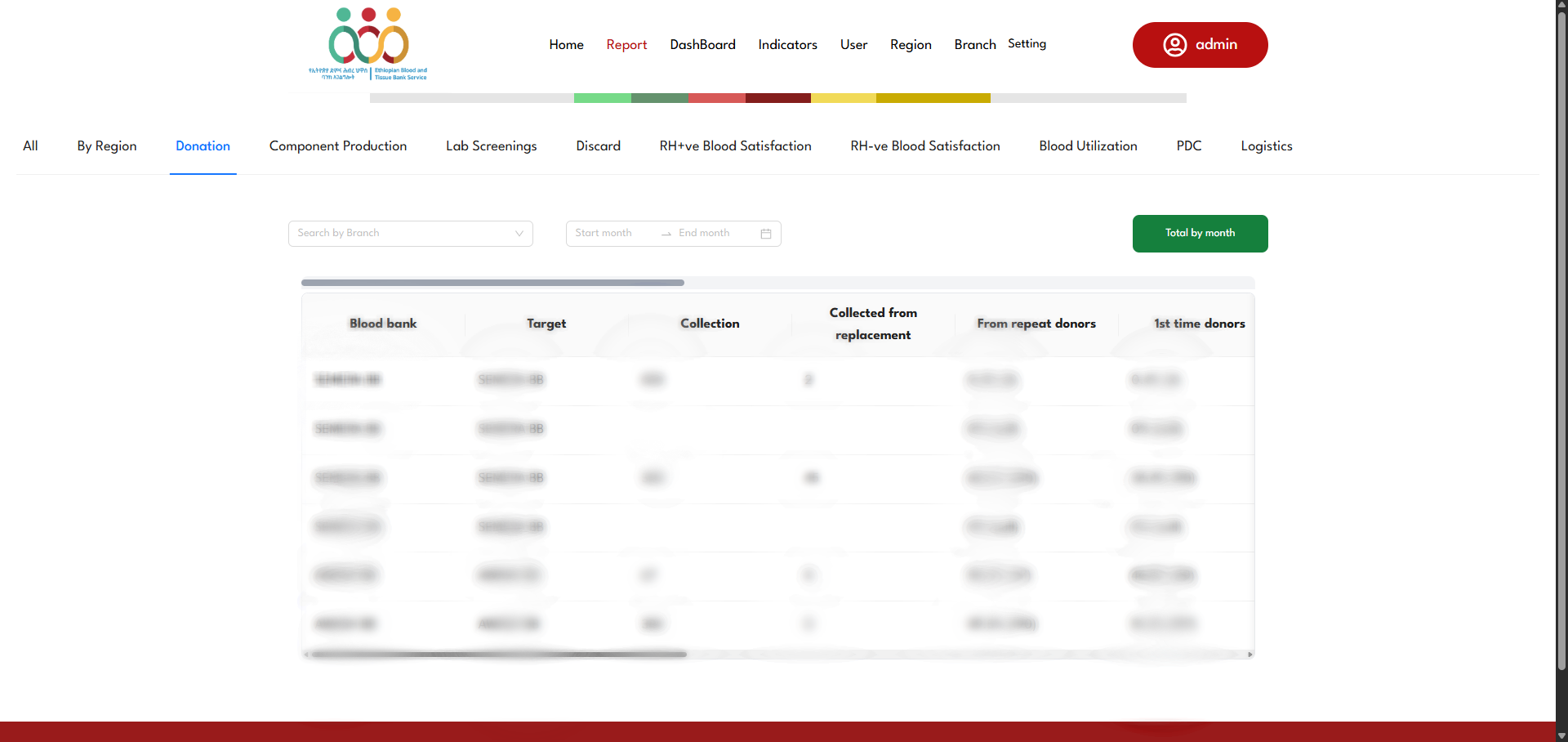Click the Total by month button
Viewport: 1568px width, 742px height.
[1200, 234]
